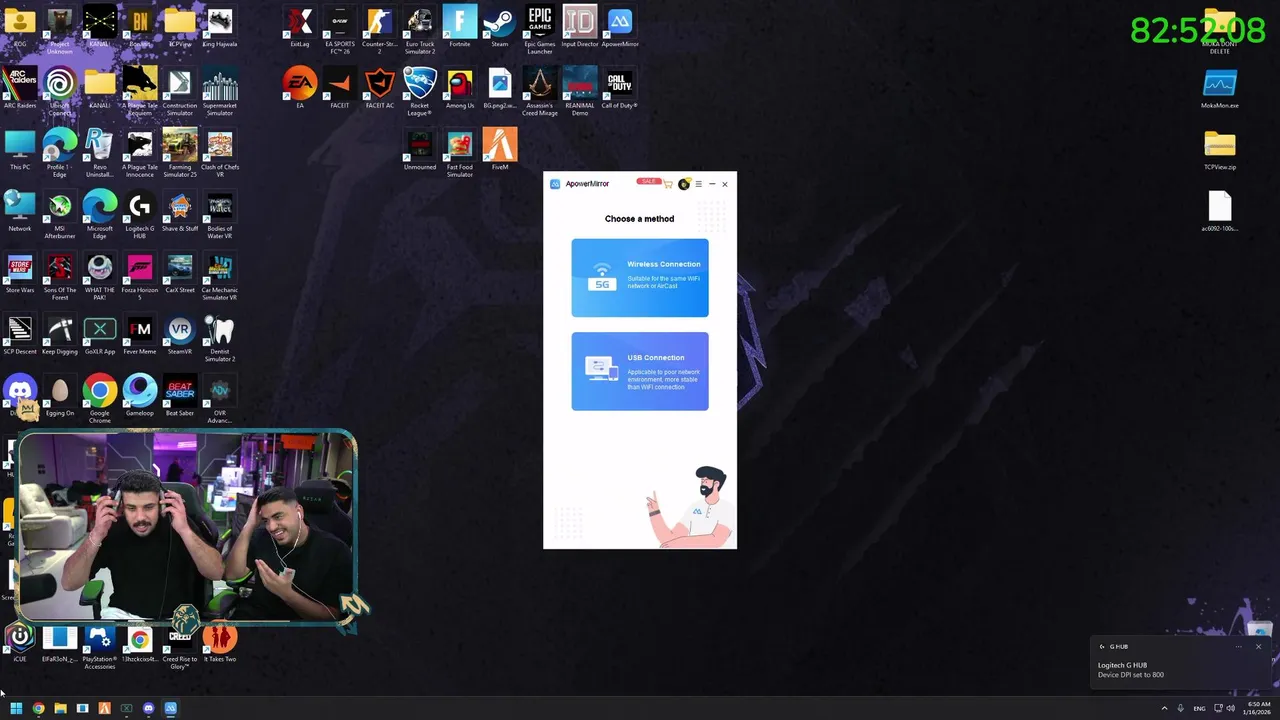
Task: Expand the system tray hidden icons chevron
Action: 1164,708
